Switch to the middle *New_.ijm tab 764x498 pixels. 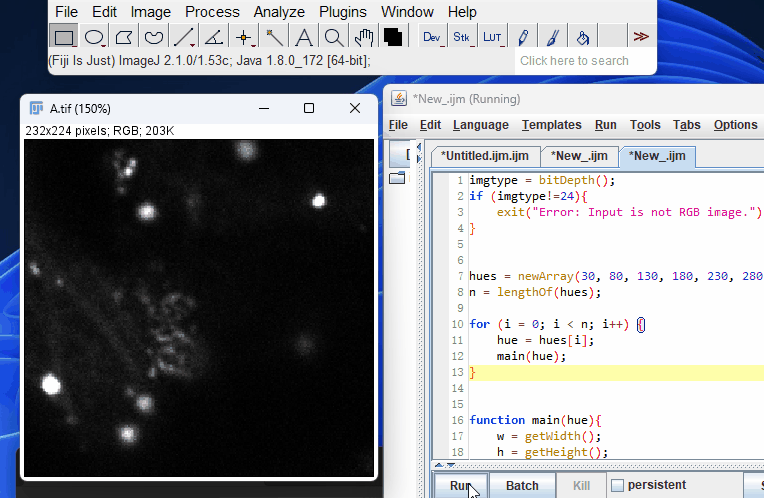(x=579, y=156)
